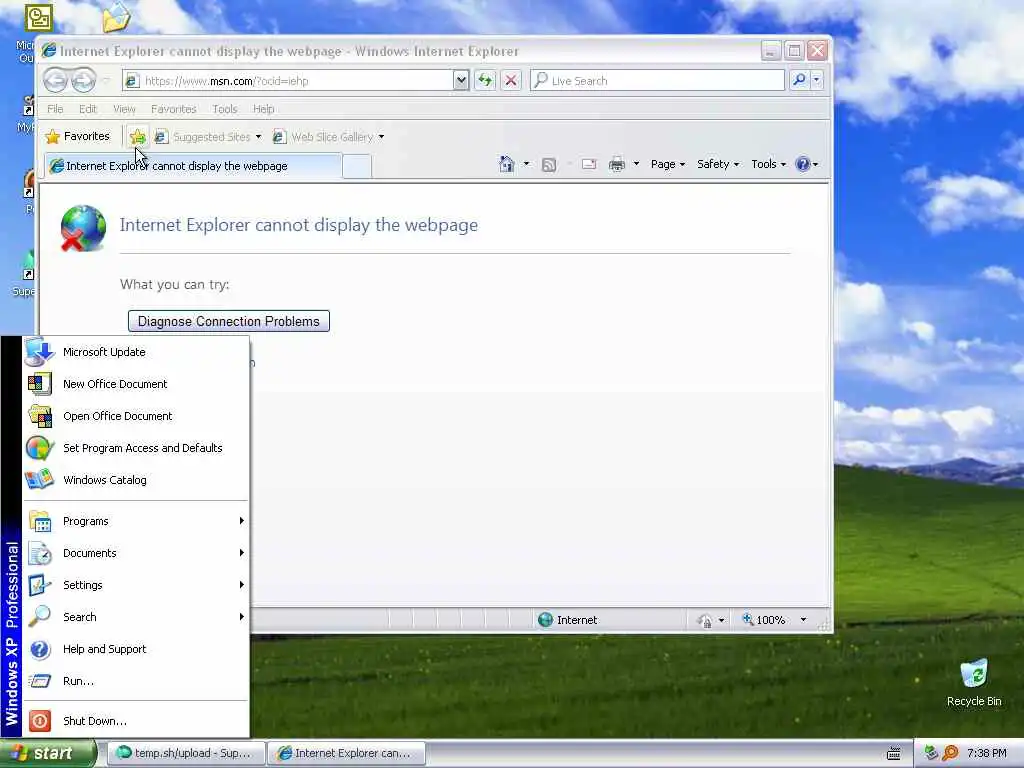
Task: Open the Tools command bar dropdown
Action: coord(769,164)
